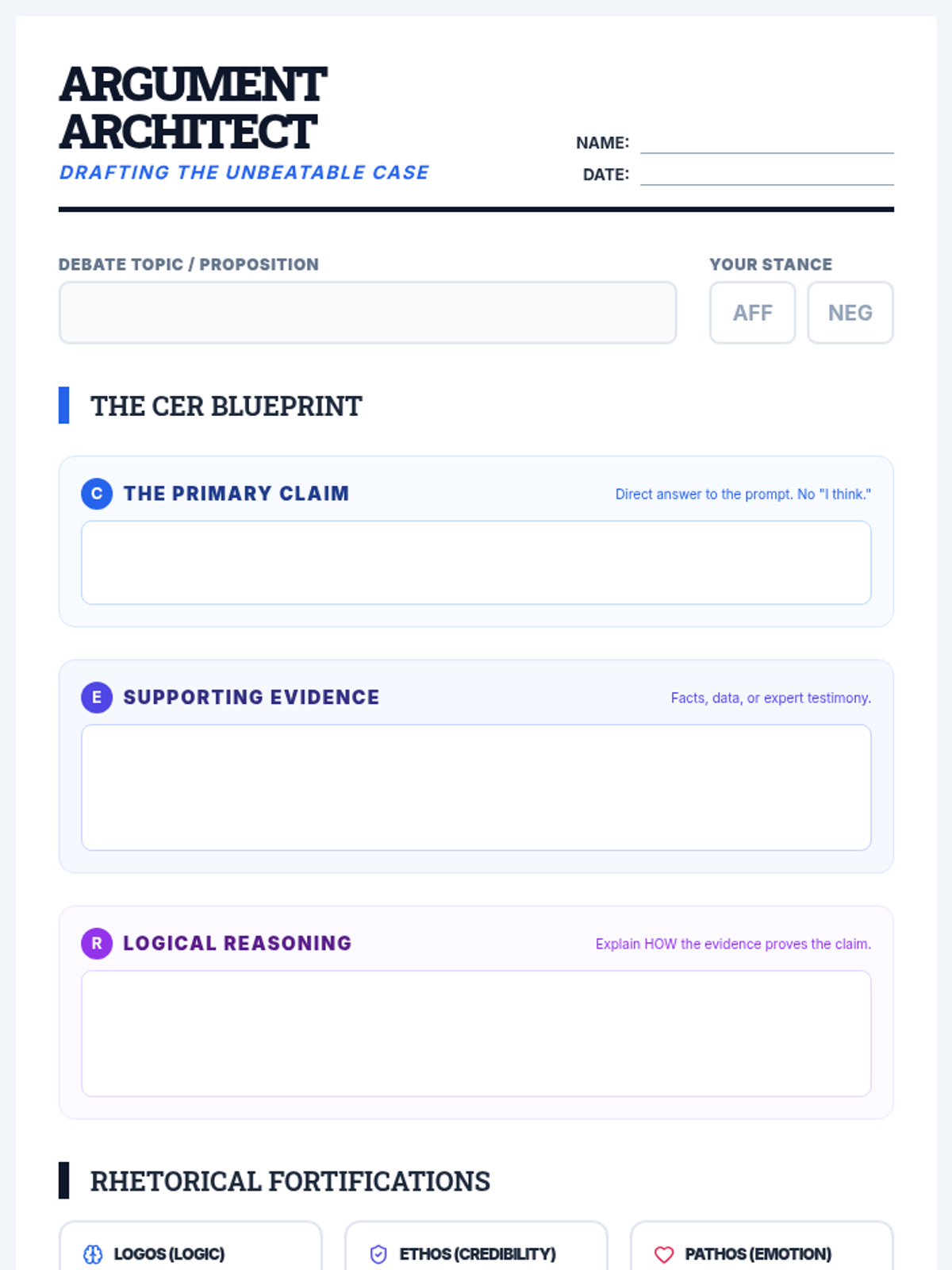The image size is (952, 1270).
Task: Select the NEG stance option
Action: coord(850,313)
